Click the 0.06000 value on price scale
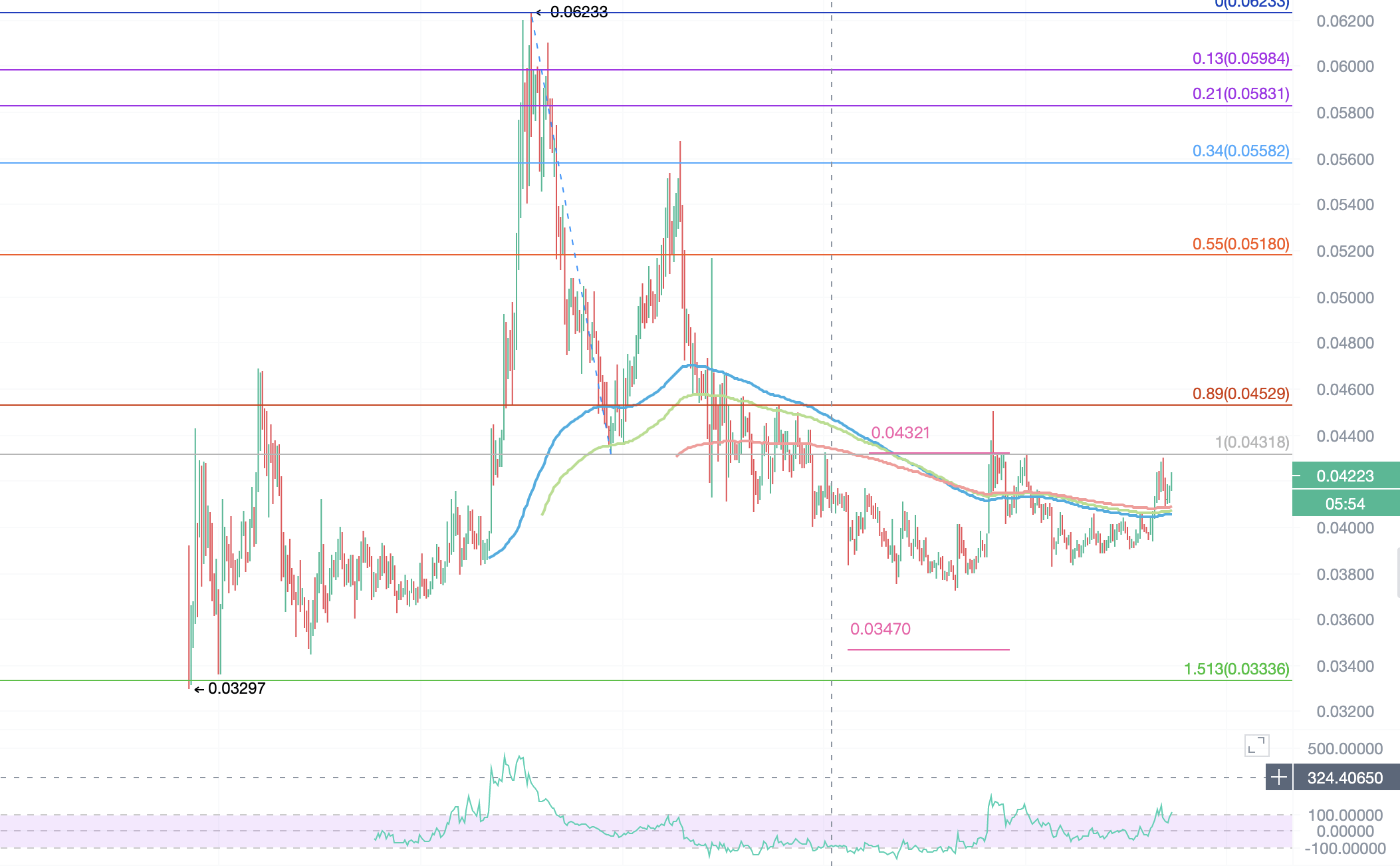Screen dimensions: 1400x866 [1345, 67]
